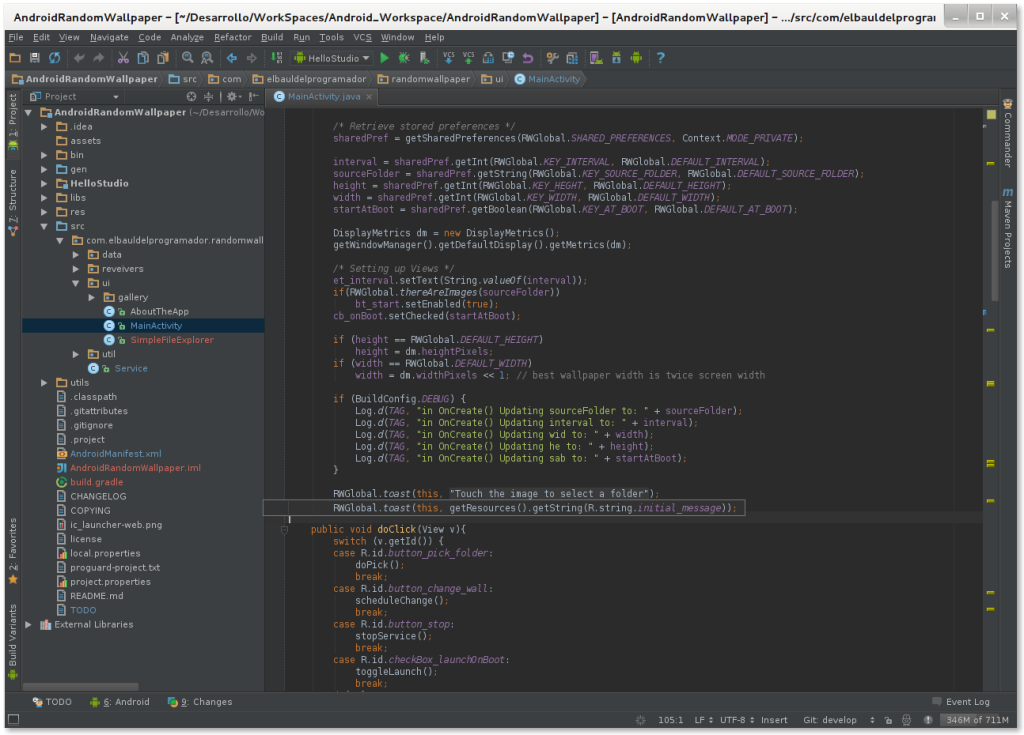The width and height of the screenshot is (1024, 735).
Task: Open the 6: Android tool window button
Action: click(120, 702)
